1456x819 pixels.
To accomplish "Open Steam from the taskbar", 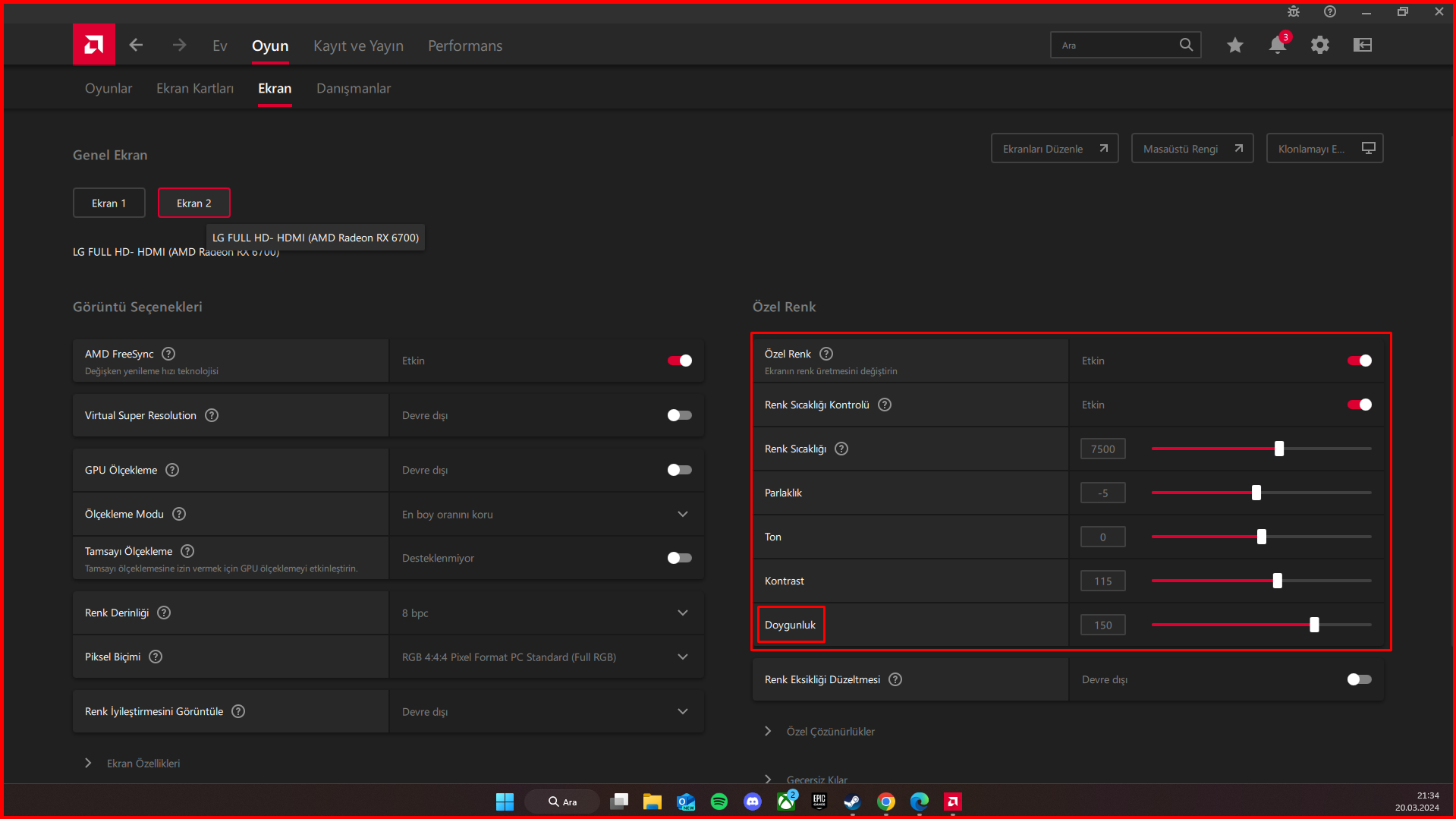I will coord(852,802).
